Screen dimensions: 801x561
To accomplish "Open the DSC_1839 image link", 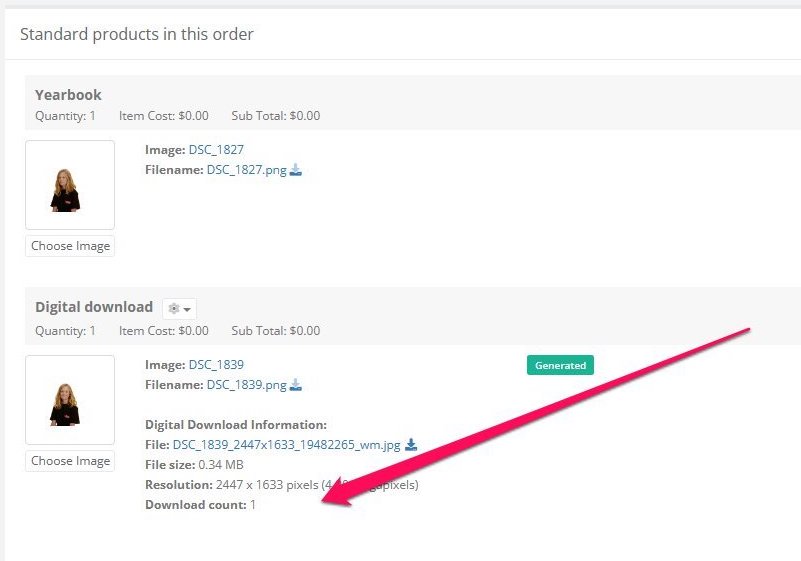I will tap(216, 365).
